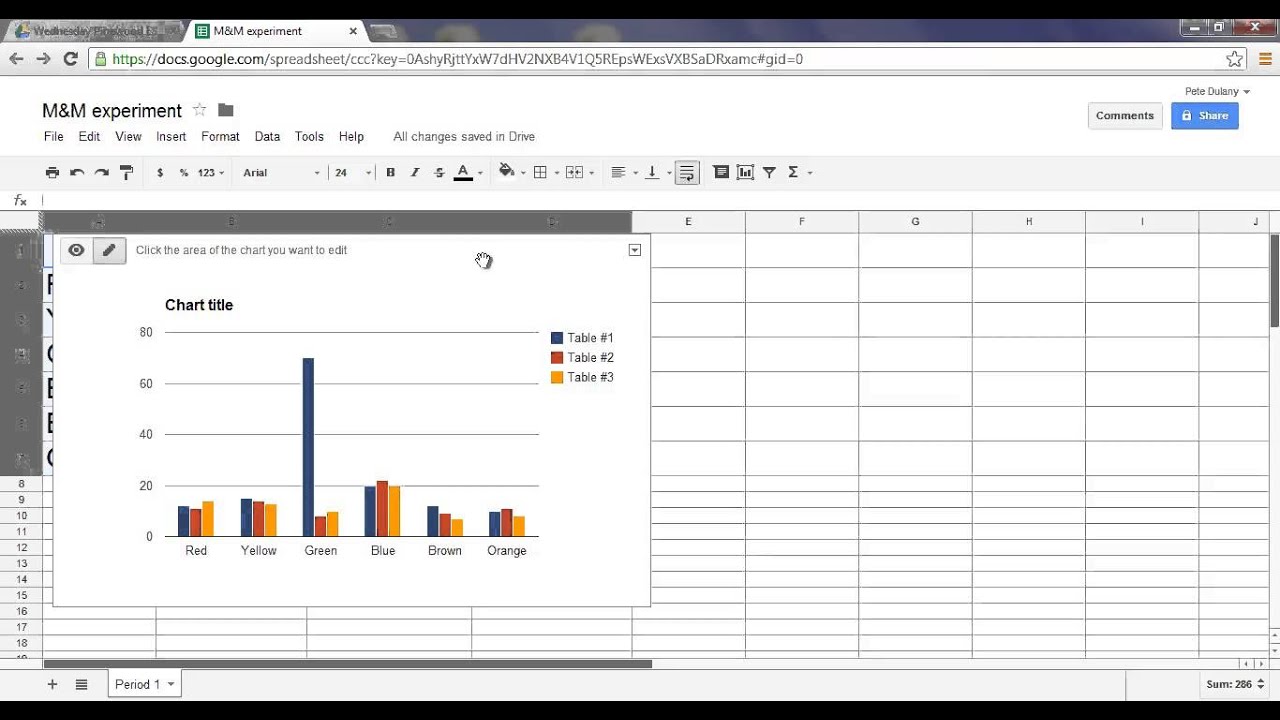Viewport: 1280px width, 720px height.
Task: Click the chart quick view eye button
Action: coord(76,250)
